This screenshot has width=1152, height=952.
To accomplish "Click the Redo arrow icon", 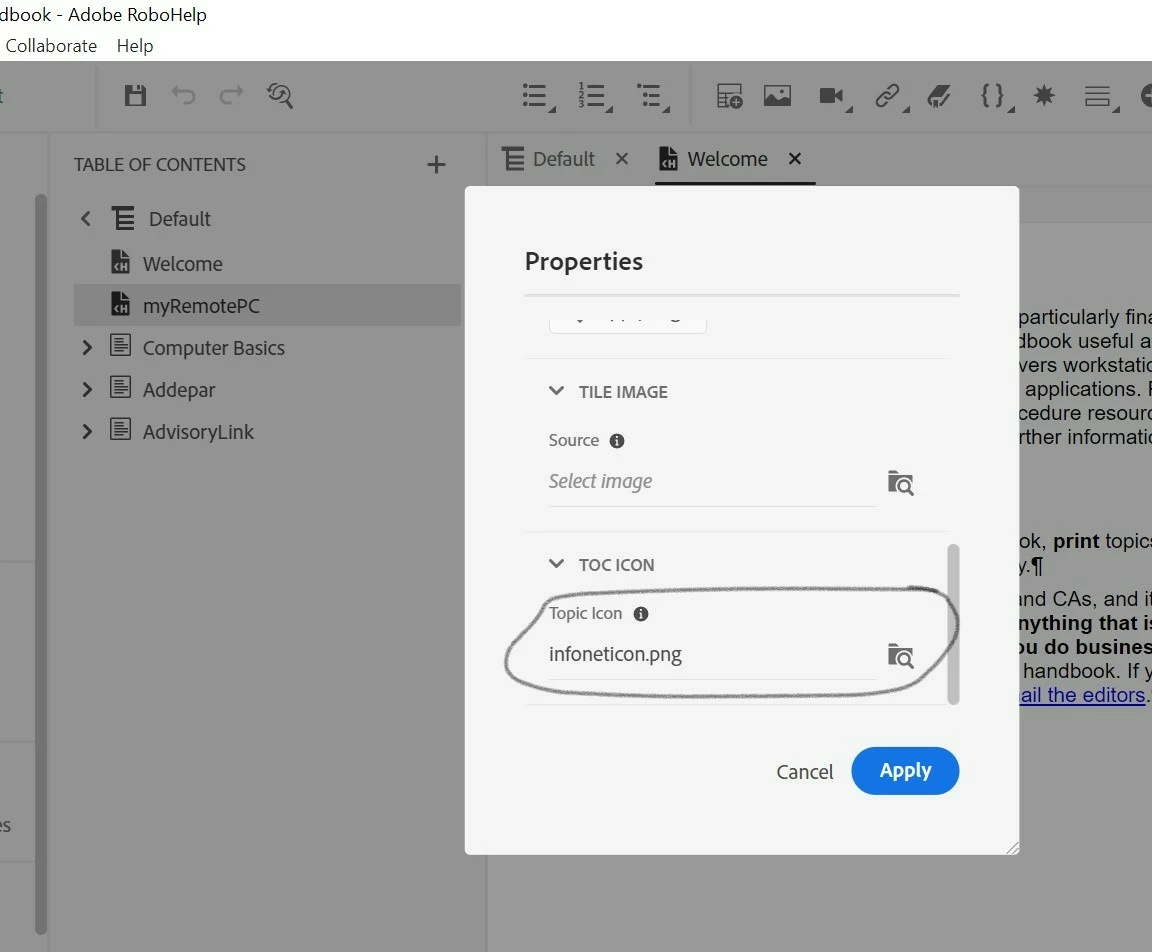I will coord(231,95).
